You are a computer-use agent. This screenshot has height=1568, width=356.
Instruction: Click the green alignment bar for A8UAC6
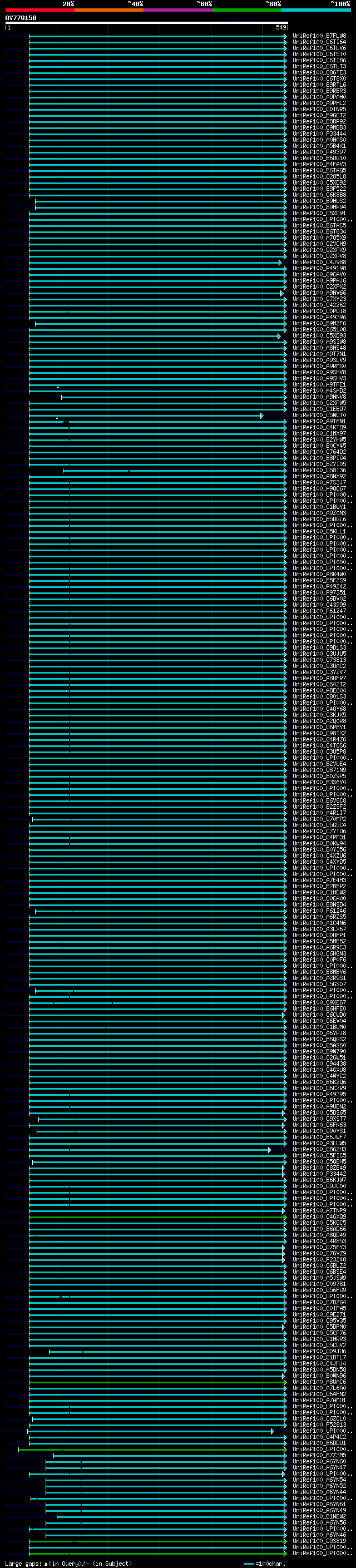(156, 1382)
